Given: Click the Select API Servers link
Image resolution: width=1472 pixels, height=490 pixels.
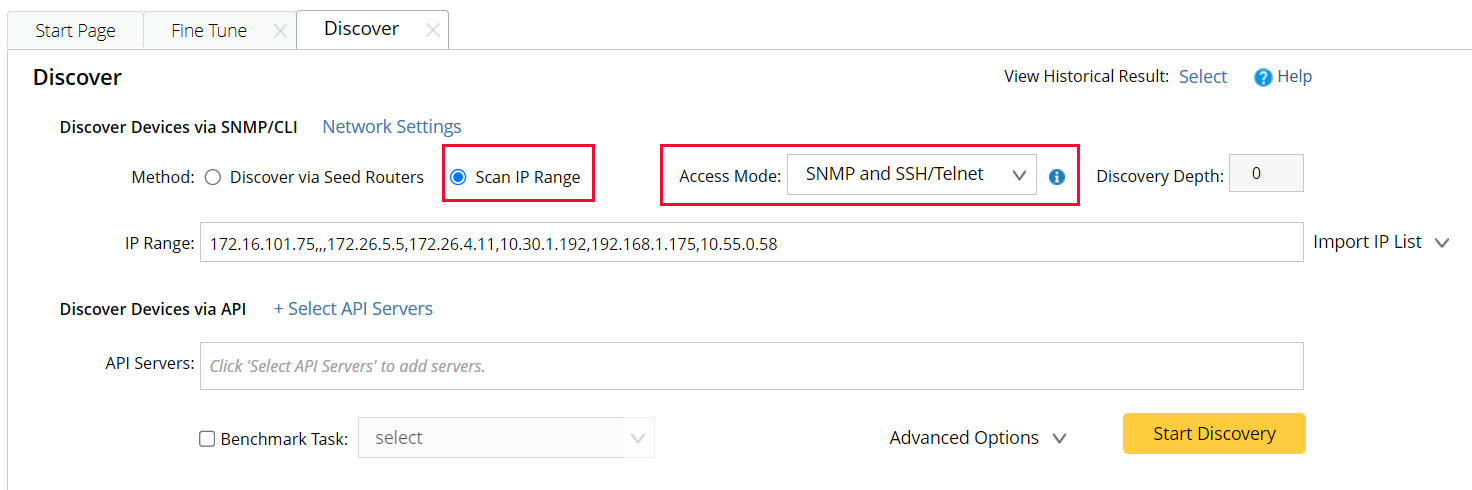Looking at the screenshot, I should point(353,309).
